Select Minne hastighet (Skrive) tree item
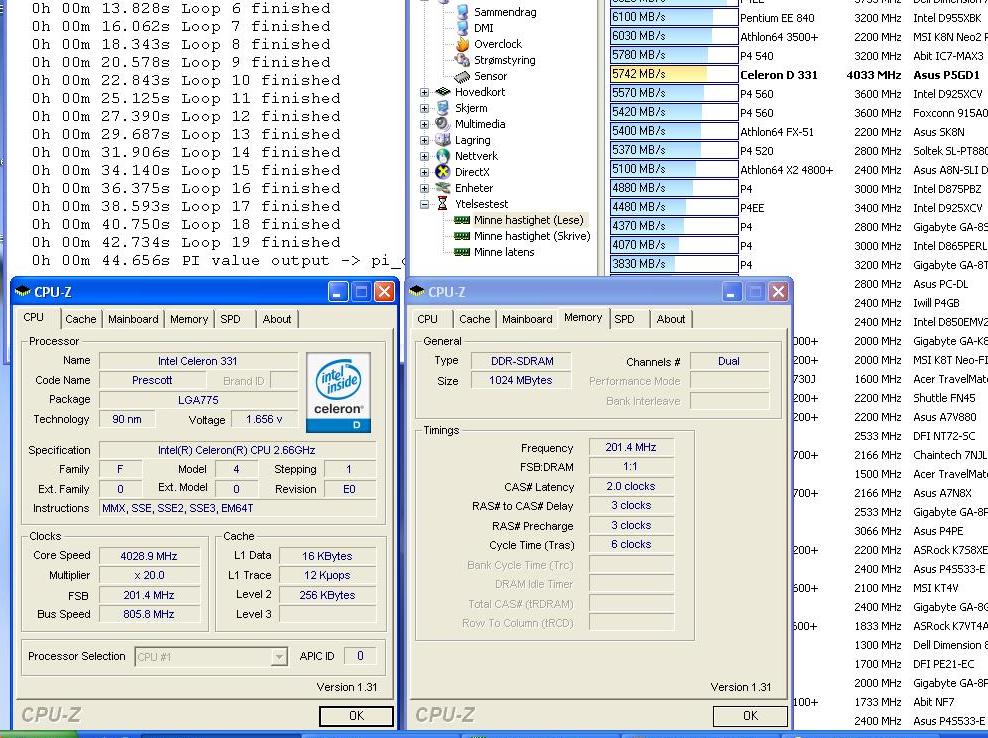This screenshot has width=988, height=738. [532, 236]
